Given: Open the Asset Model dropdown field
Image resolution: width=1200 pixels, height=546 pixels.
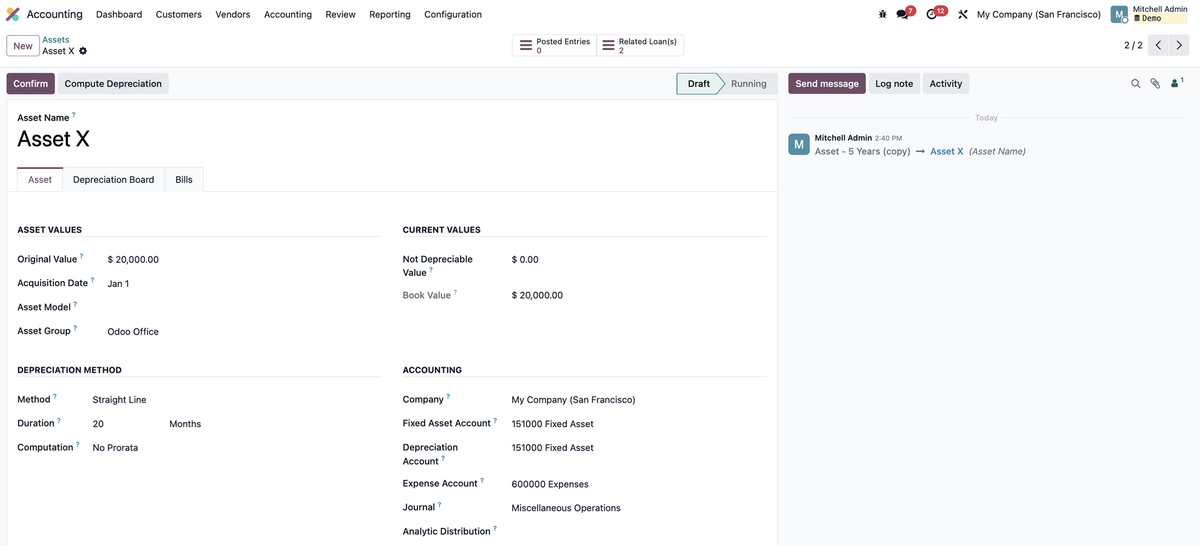Looking at the screenshot, I should [x=243, y=307].
